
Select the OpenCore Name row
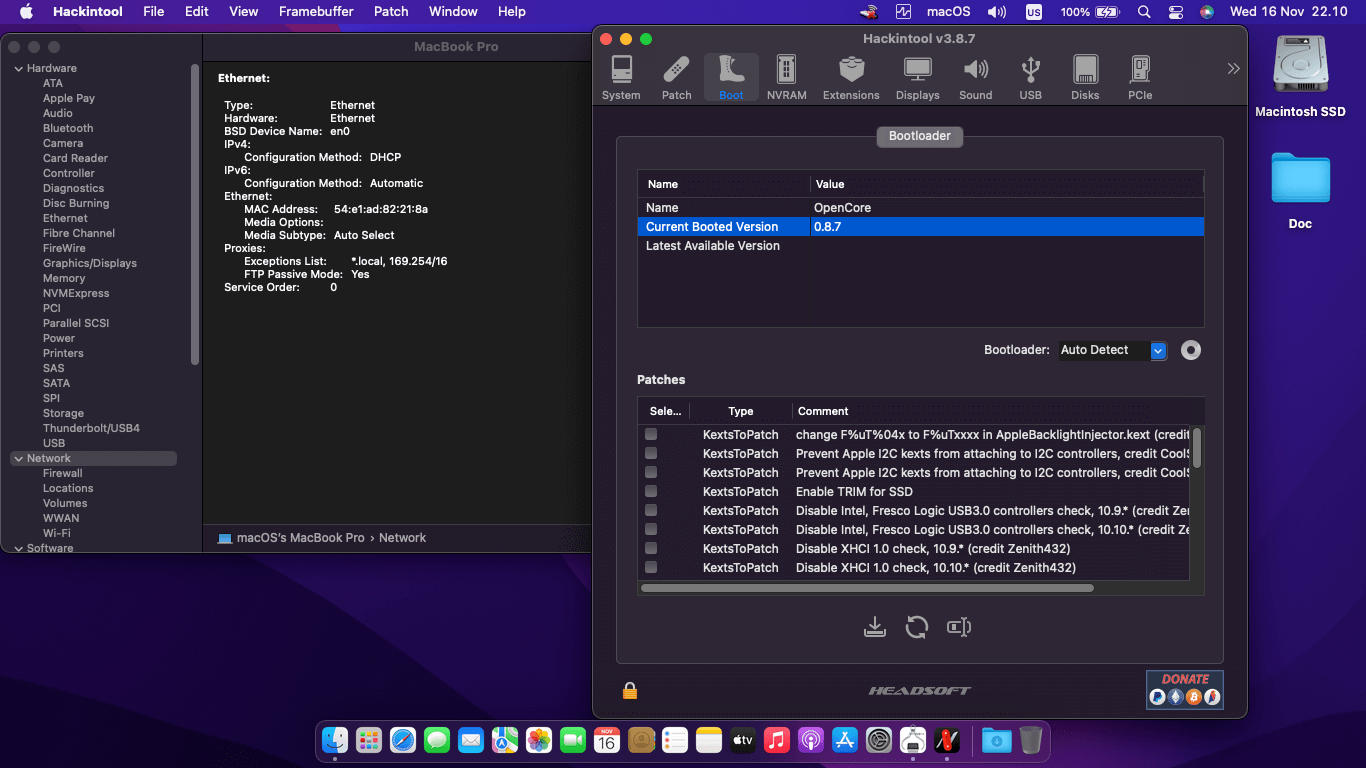point(920,208)
